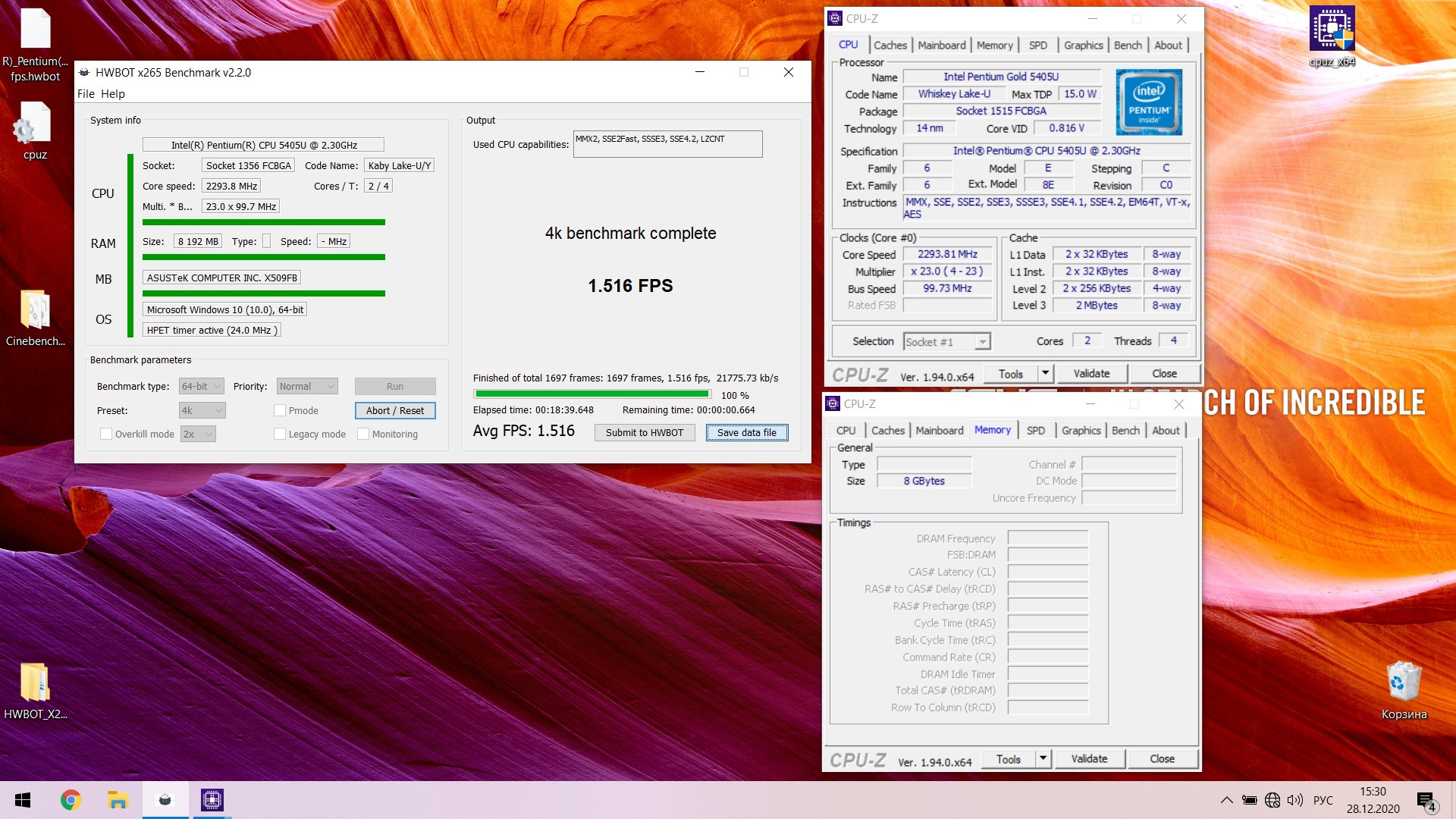The width and height of the screenshot is (1456, 819).
Task: Enable Overkill mode checkbox
Action: coord(106,434)
